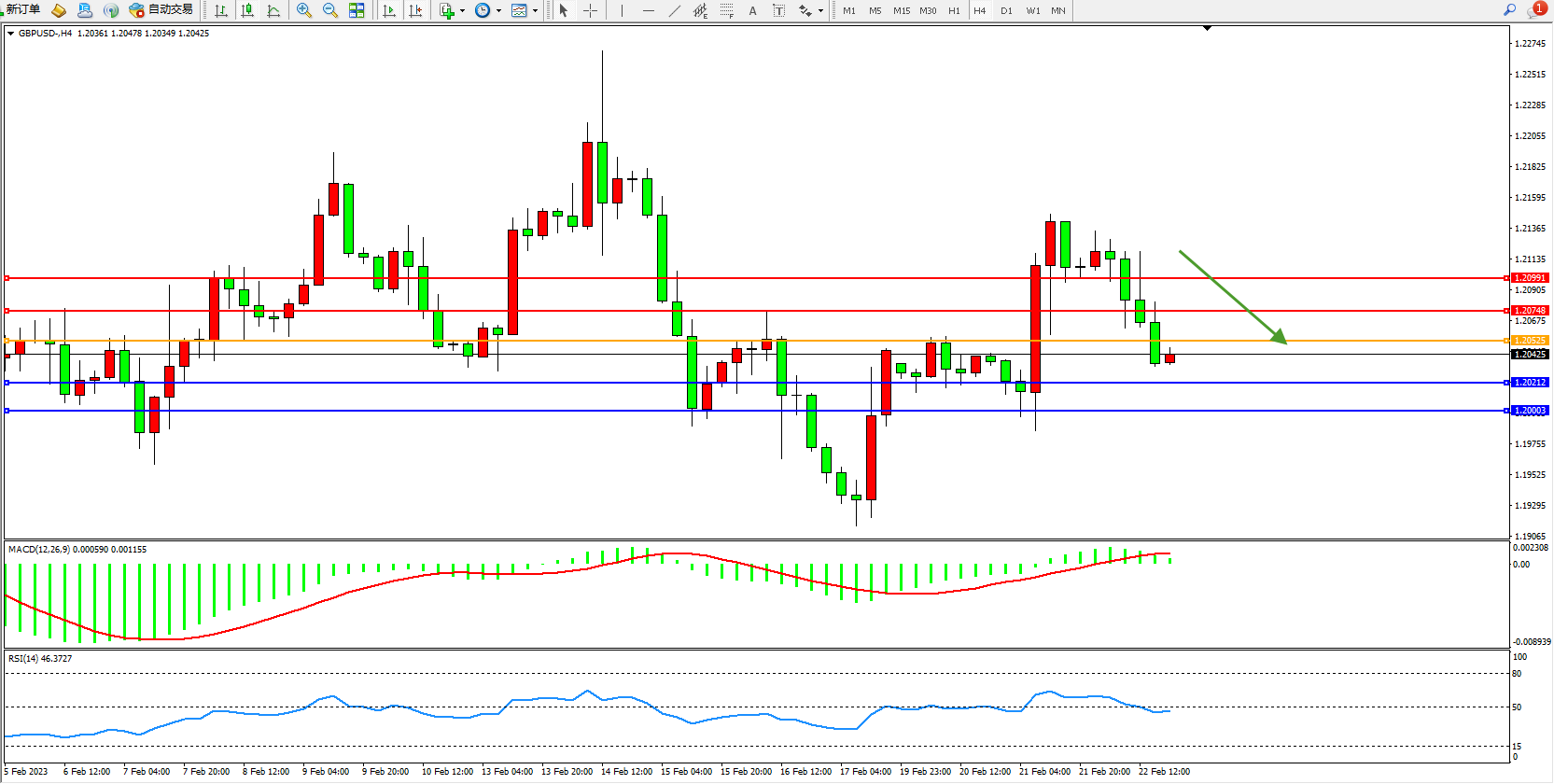Switch to the M15 timeframe
Viewport: 1554px width, 784px height.
tap(901, 11)
